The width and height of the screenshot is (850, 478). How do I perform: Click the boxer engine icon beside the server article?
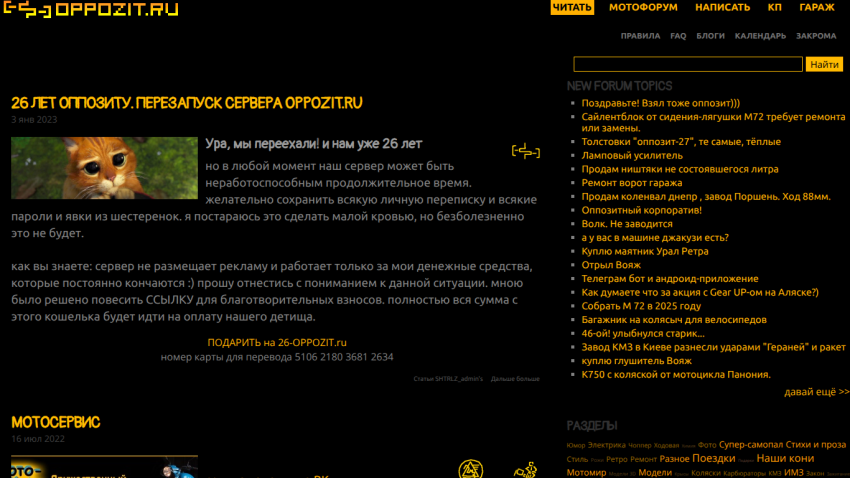(x=526, y=151)
